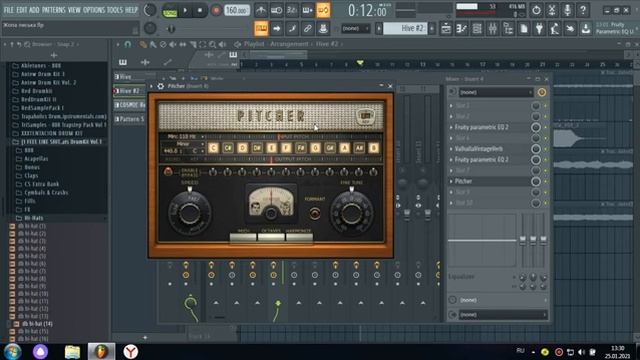Open the Hi-Hats folder in browser

pos(33,218)
